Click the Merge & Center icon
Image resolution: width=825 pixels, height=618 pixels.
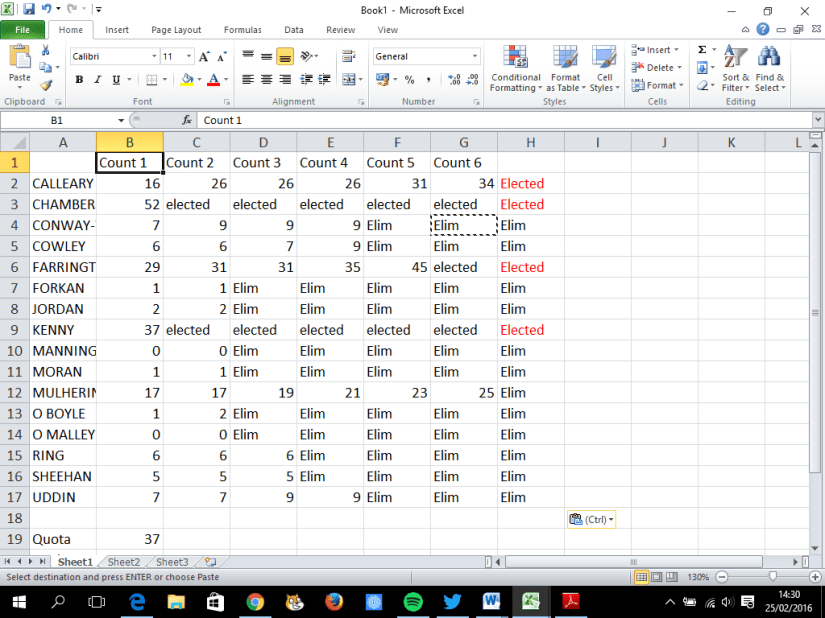pos(351,78)
